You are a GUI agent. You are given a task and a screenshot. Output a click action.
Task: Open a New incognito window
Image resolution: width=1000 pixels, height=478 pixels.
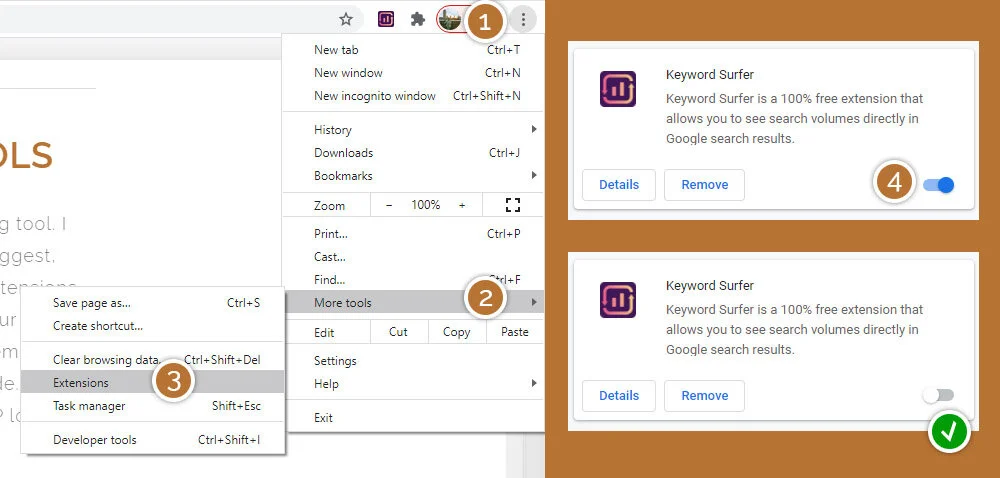[413, 96]
